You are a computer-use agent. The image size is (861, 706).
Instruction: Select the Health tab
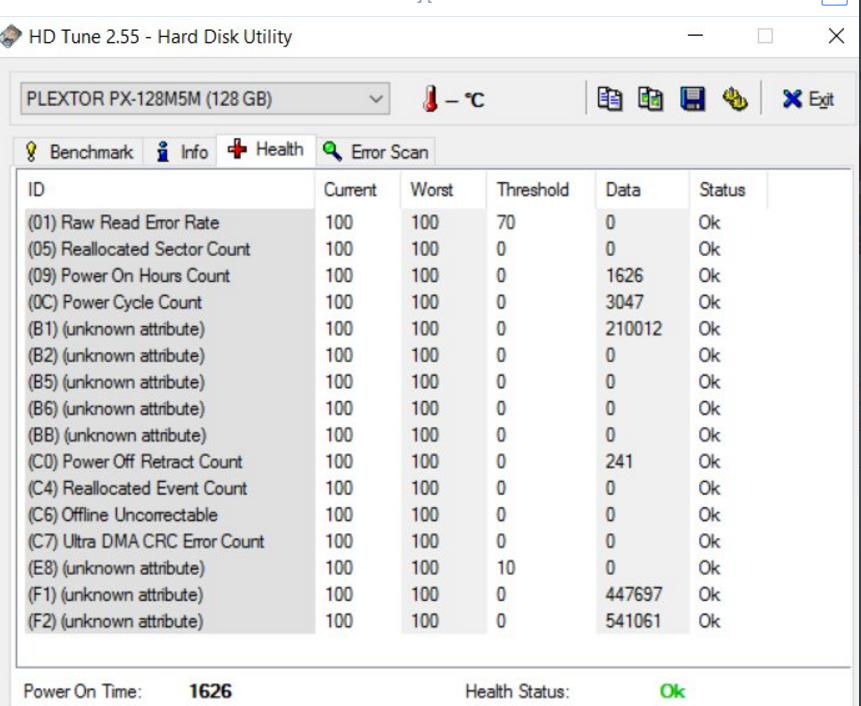click(266, 149)
